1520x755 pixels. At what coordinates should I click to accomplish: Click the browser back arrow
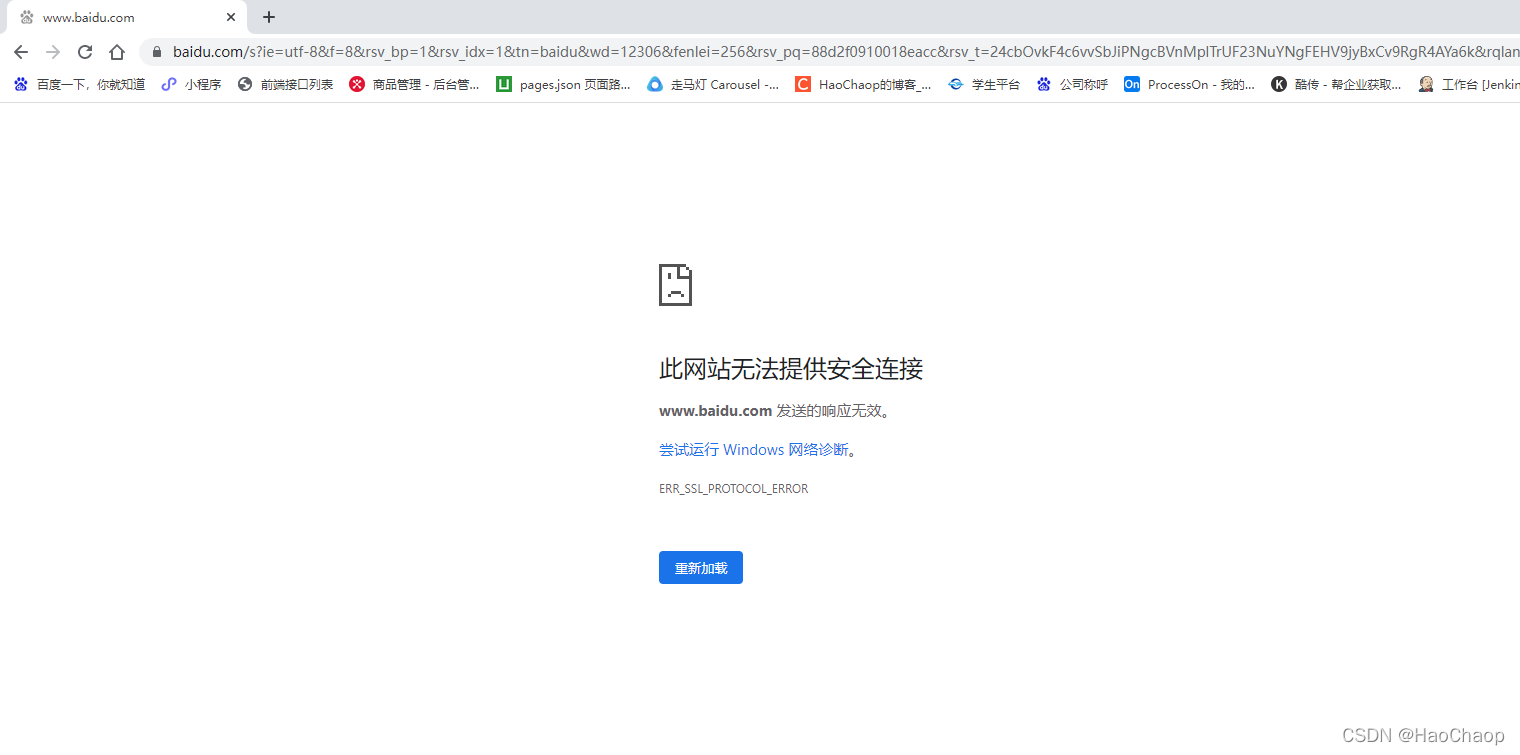21,52
